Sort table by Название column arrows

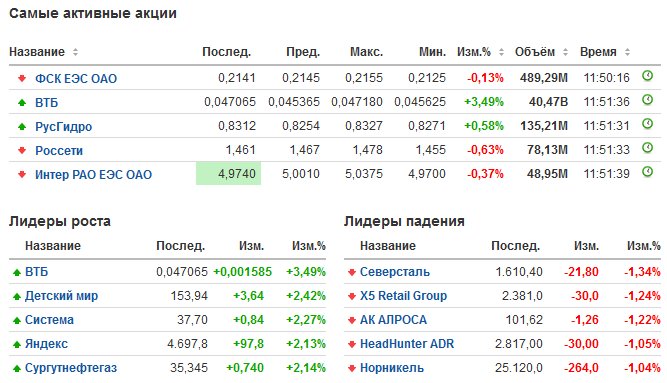(75, 52)
